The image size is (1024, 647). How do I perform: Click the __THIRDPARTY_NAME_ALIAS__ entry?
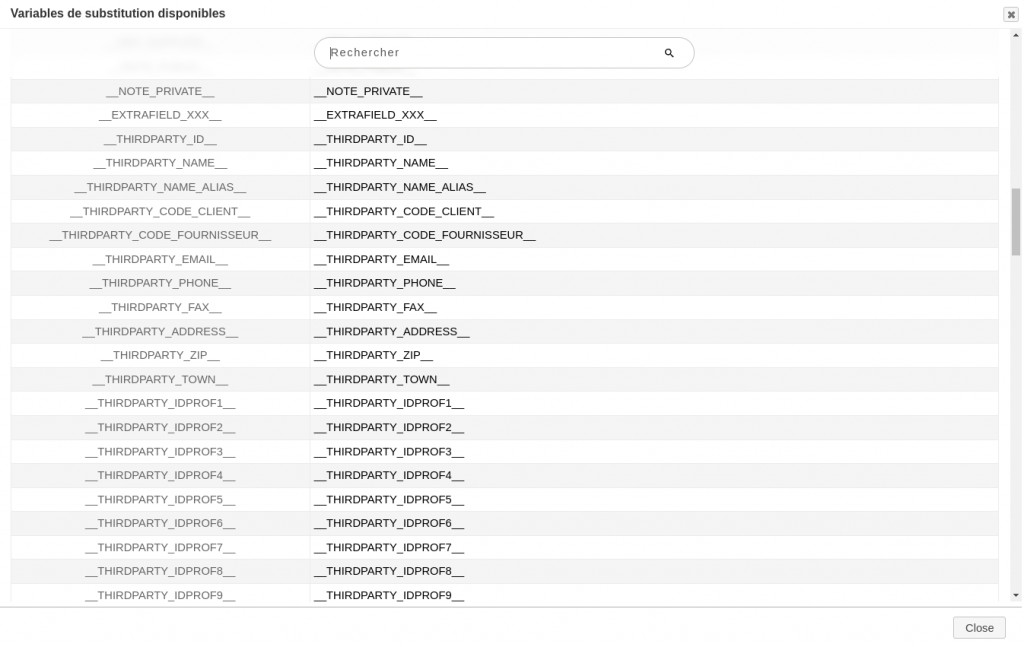click(x=160, y=188)
